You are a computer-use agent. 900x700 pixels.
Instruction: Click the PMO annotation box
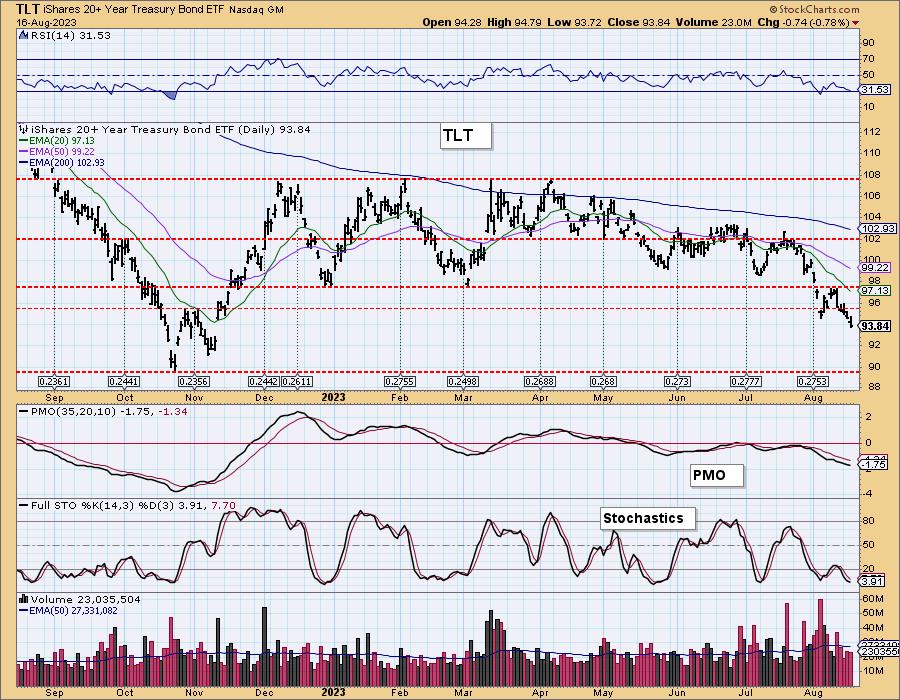click(x=717, y=475)
